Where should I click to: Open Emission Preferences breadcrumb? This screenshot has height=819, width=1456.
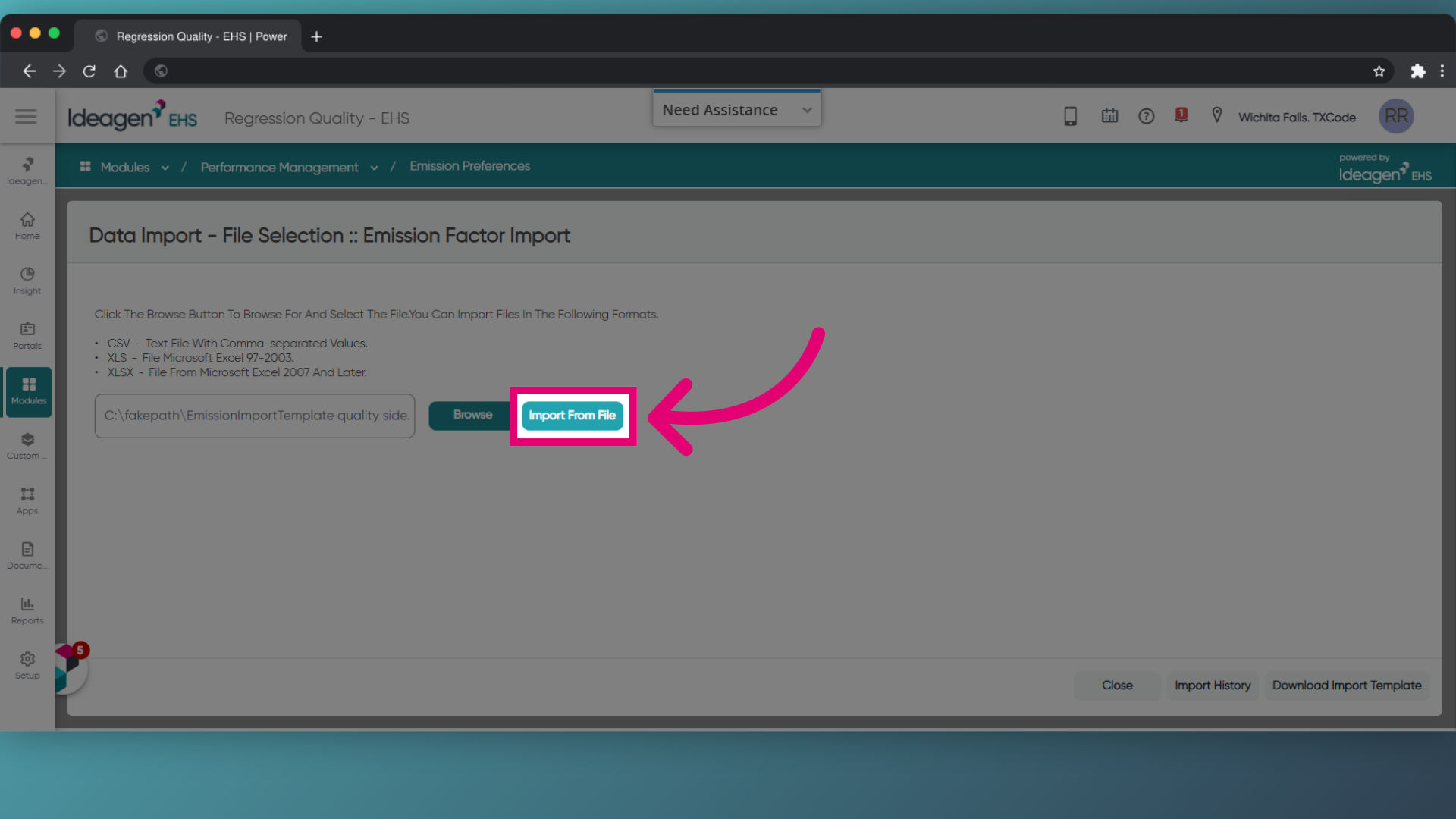point(469,166)
